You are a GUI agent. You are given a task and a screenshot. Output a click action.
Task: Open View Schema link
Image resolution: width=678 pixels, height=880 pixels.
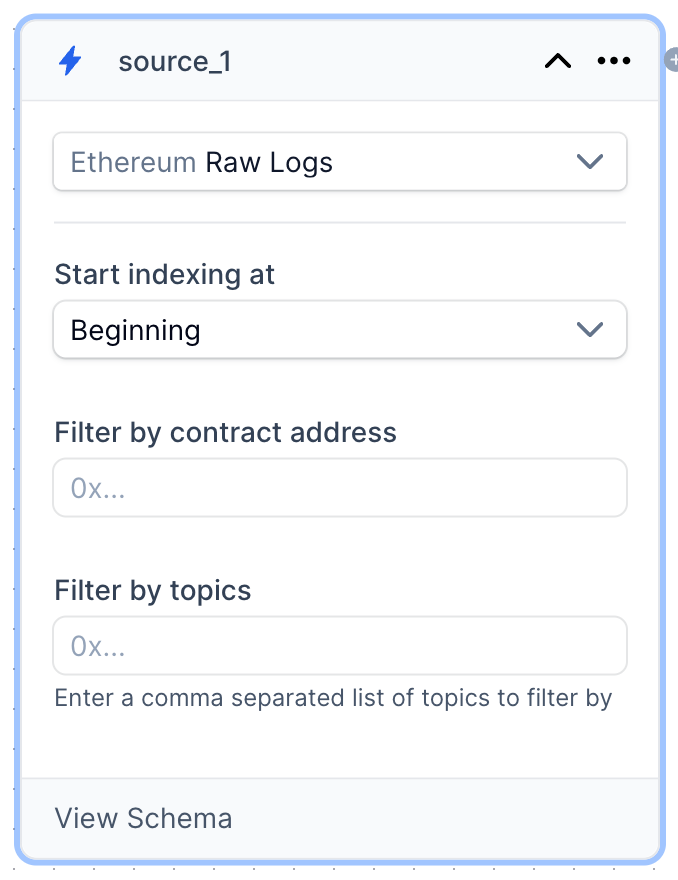[x=143, y=818]
